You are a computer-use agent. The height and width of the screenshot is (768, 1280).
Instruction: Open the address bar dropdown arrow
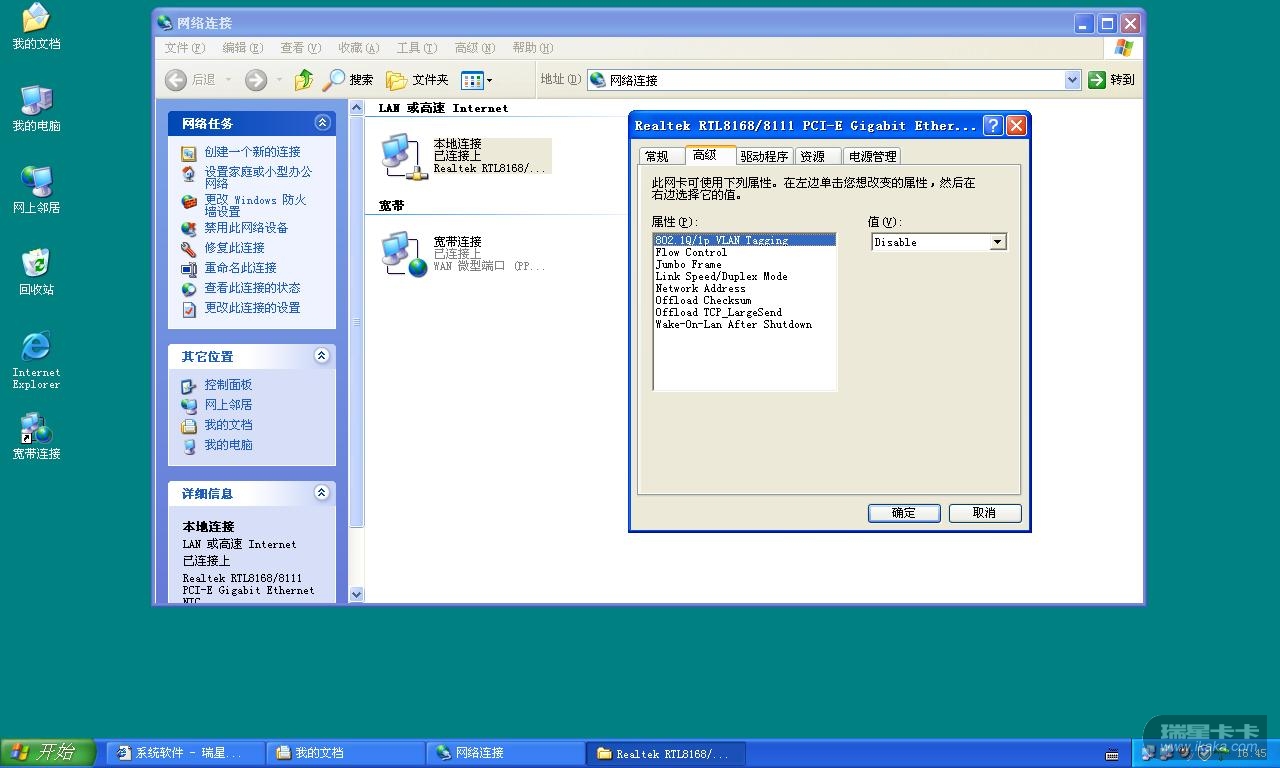1073,80
